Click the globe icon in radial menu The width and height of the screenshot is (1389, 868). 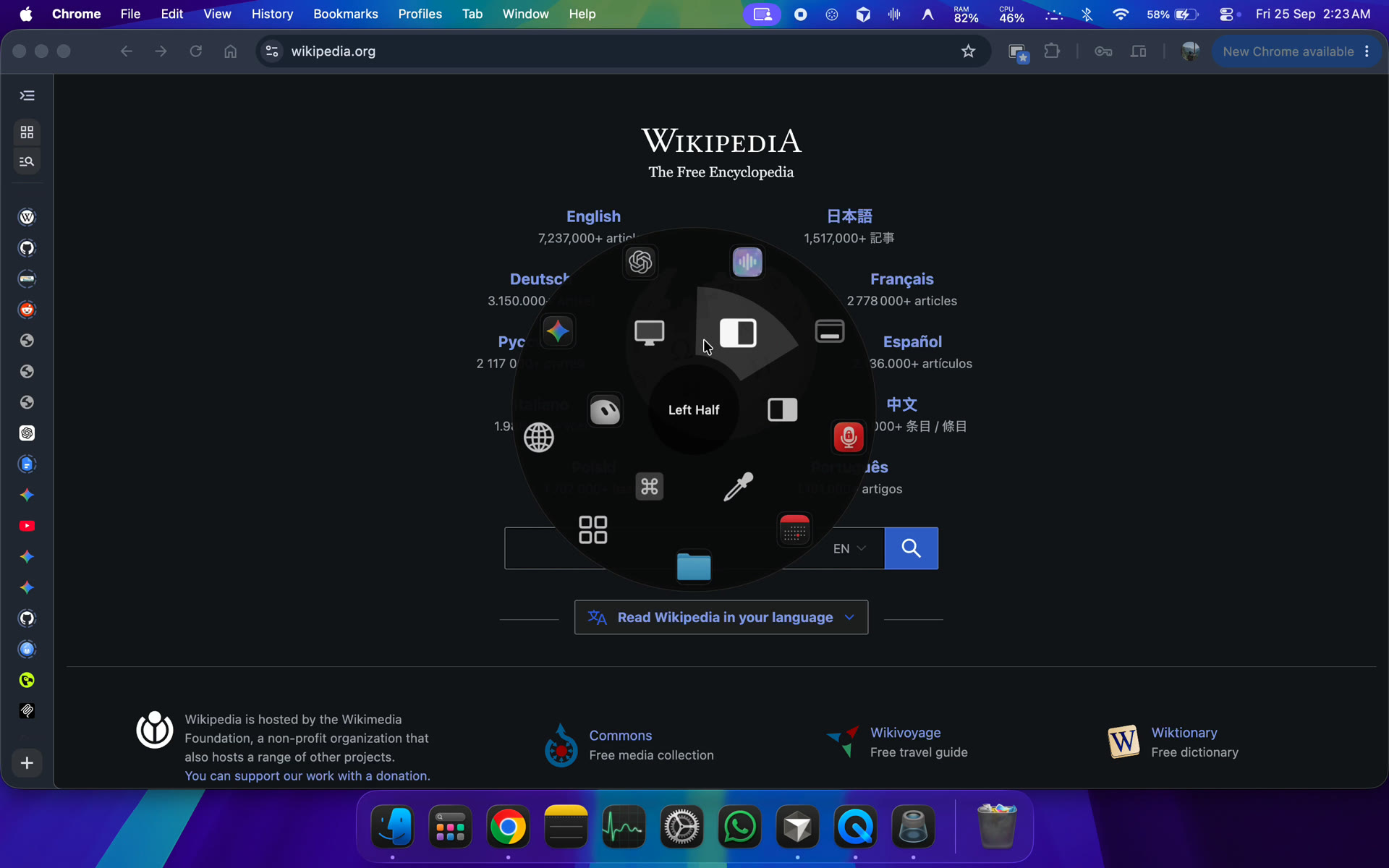[x=539, y=437]
